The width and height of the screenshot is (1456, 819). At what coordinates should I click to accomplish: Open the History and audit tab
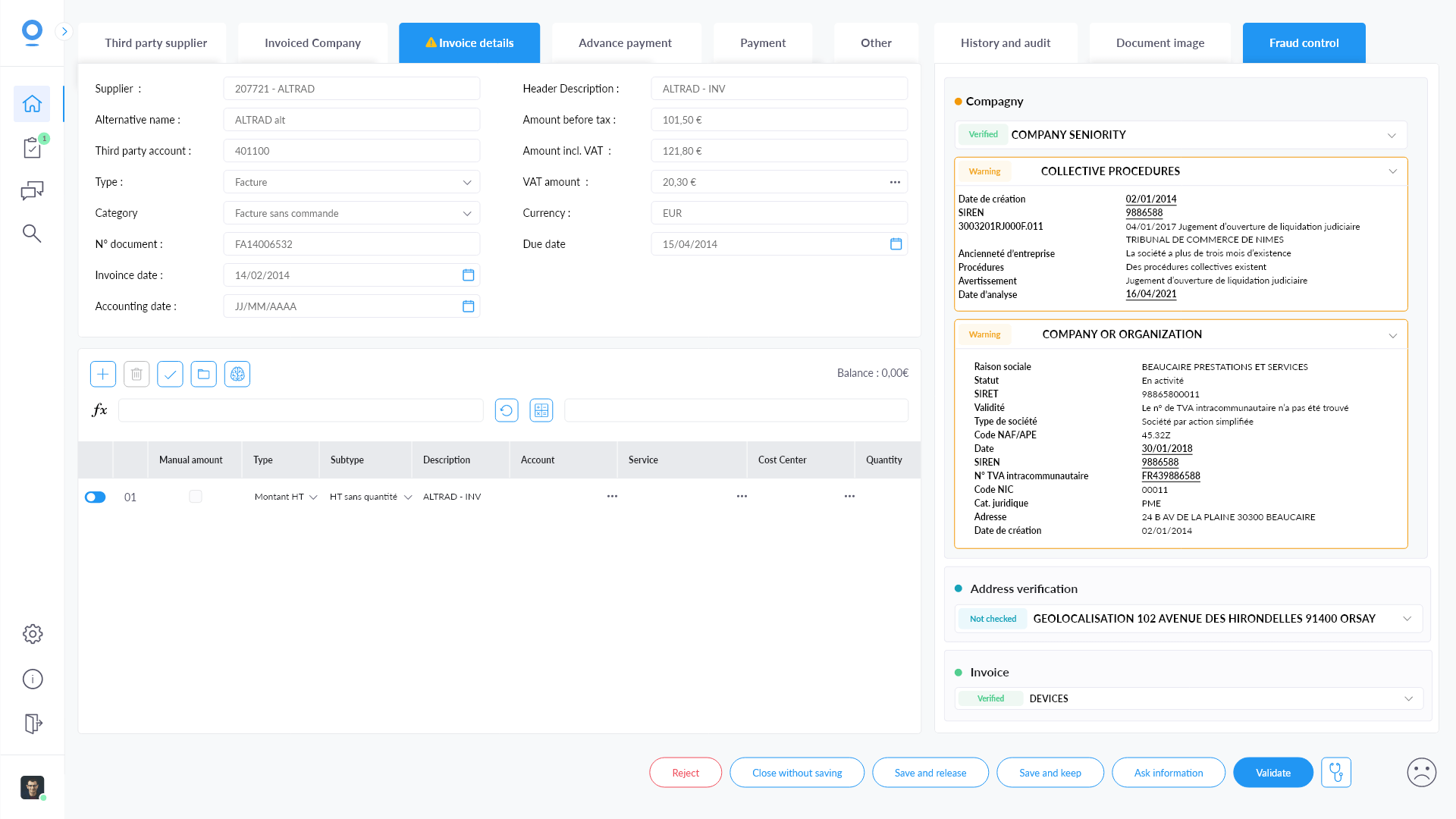(1005, 43)
